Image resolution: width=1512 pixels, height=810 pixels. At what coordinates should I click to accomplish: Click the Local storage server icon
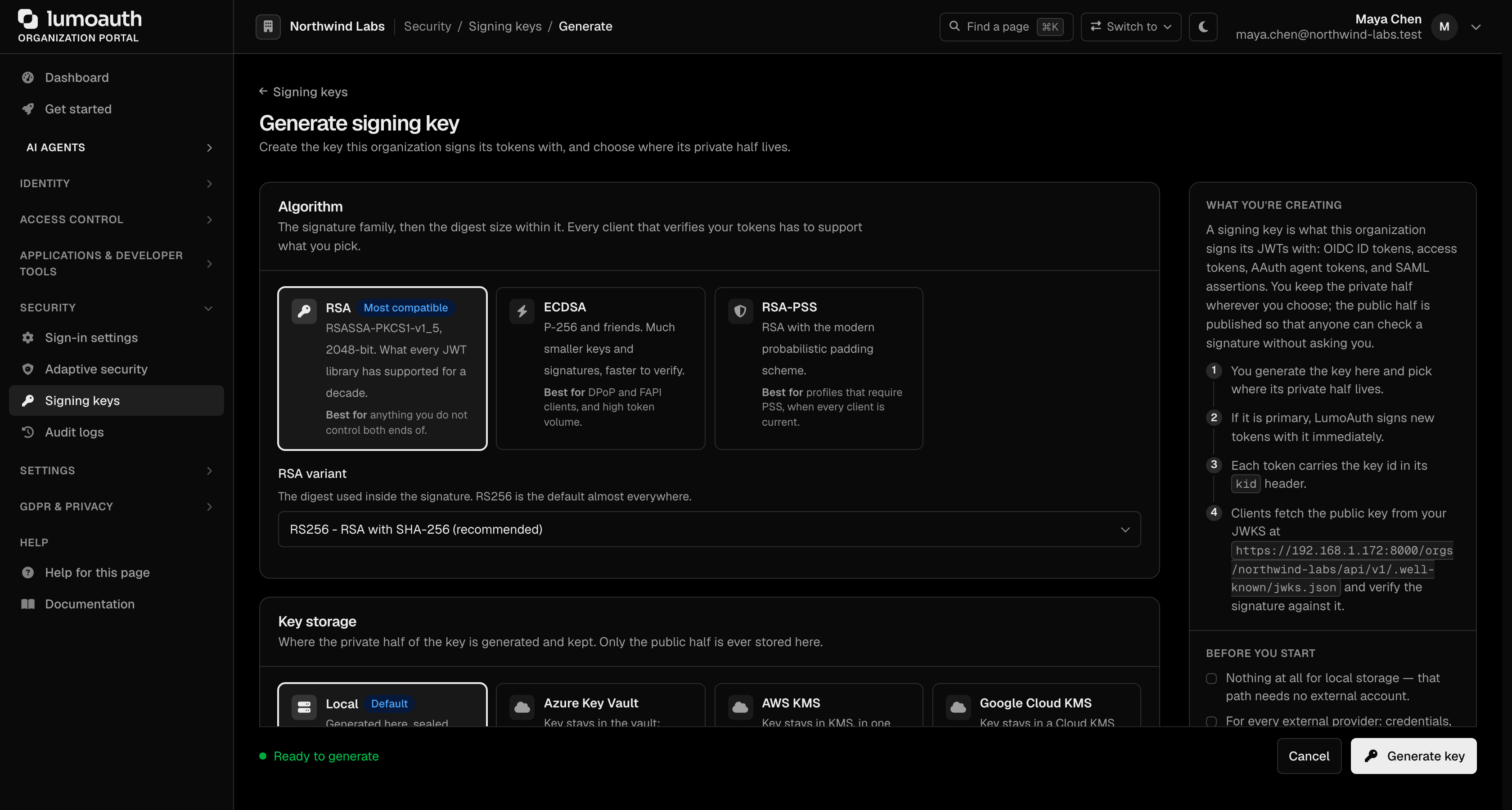(x=304, y=706)
